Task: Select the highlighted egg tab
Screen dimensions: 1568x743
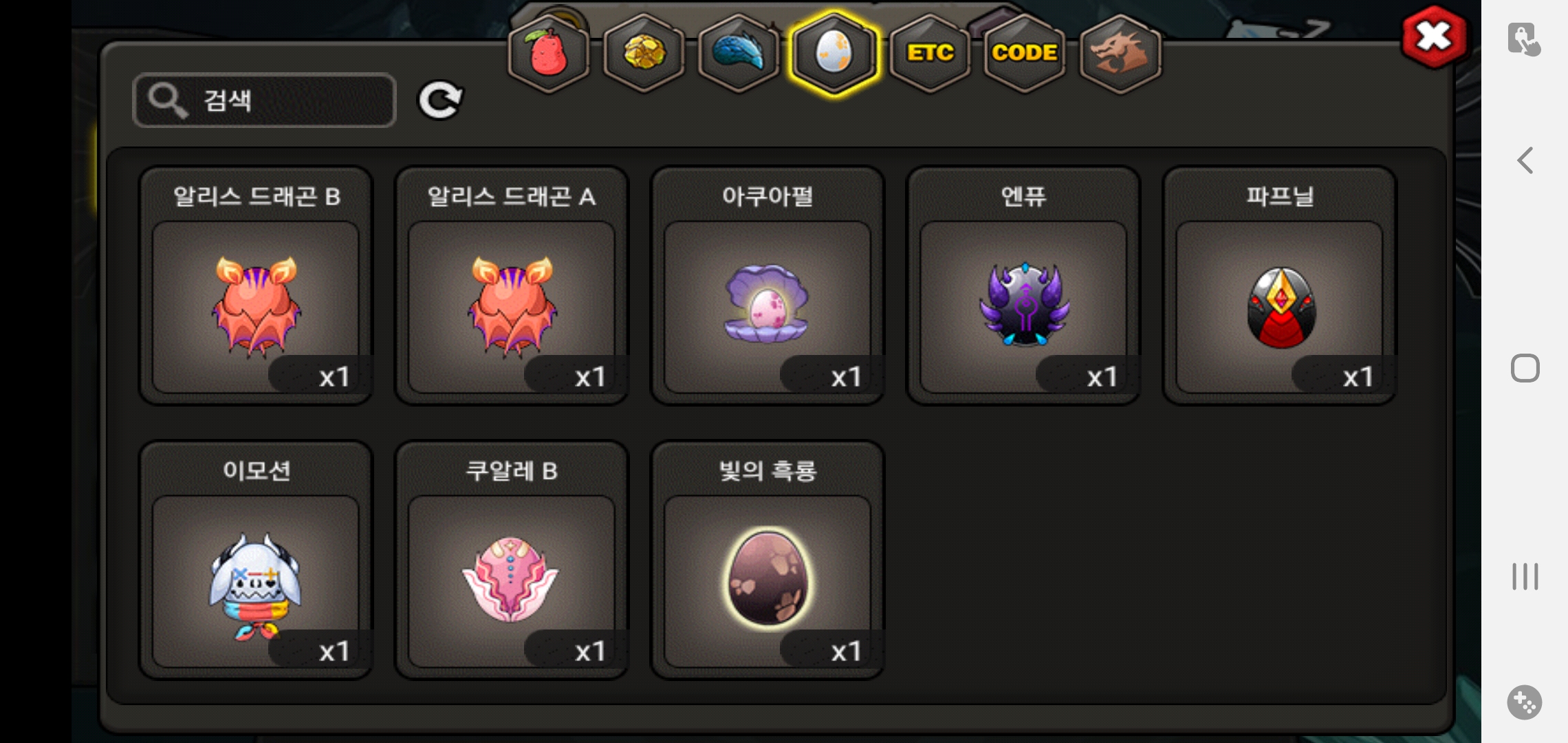Action: pos(834,53)
